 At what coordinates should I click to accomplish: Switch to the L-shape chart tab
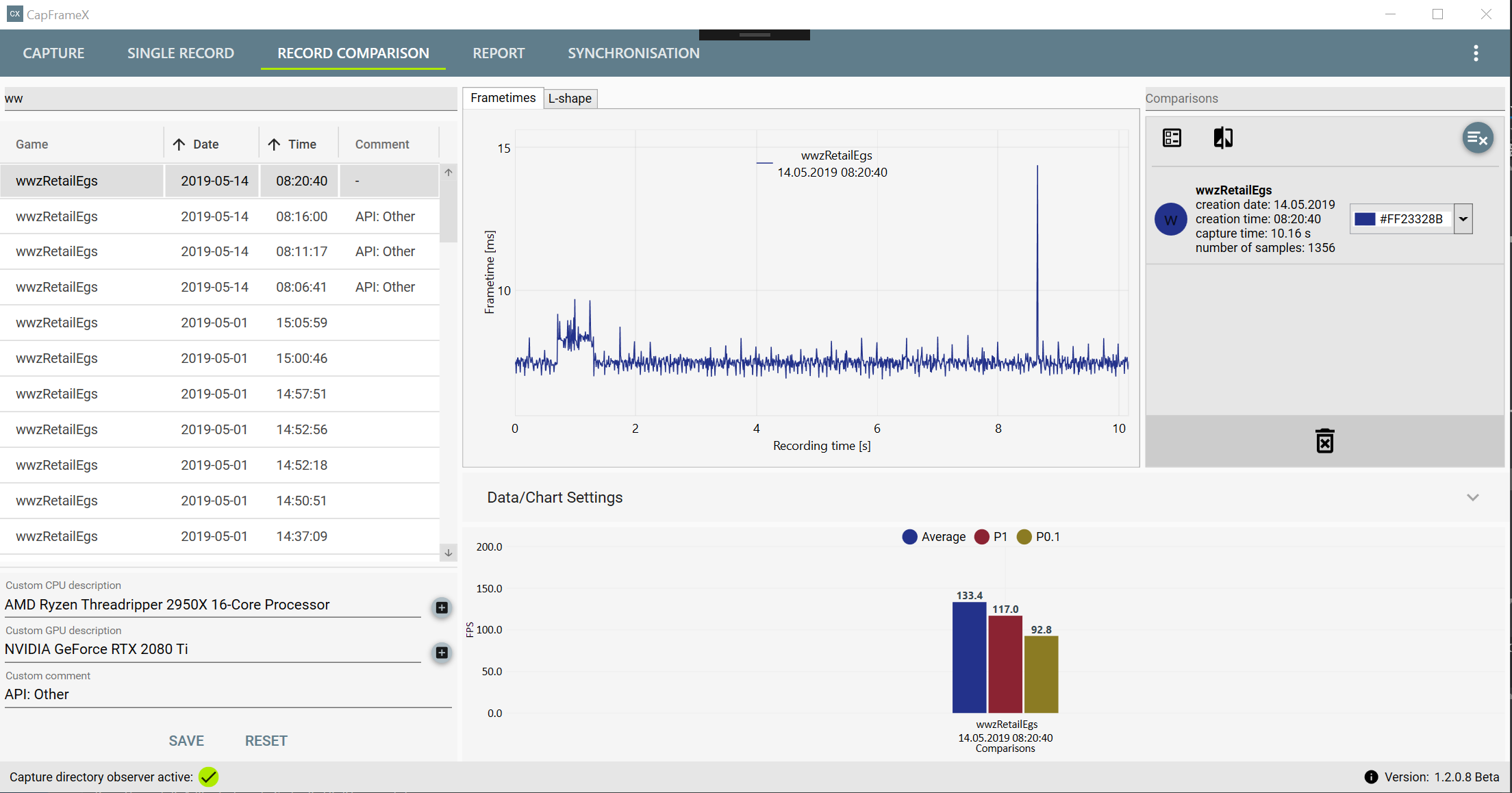570,99
